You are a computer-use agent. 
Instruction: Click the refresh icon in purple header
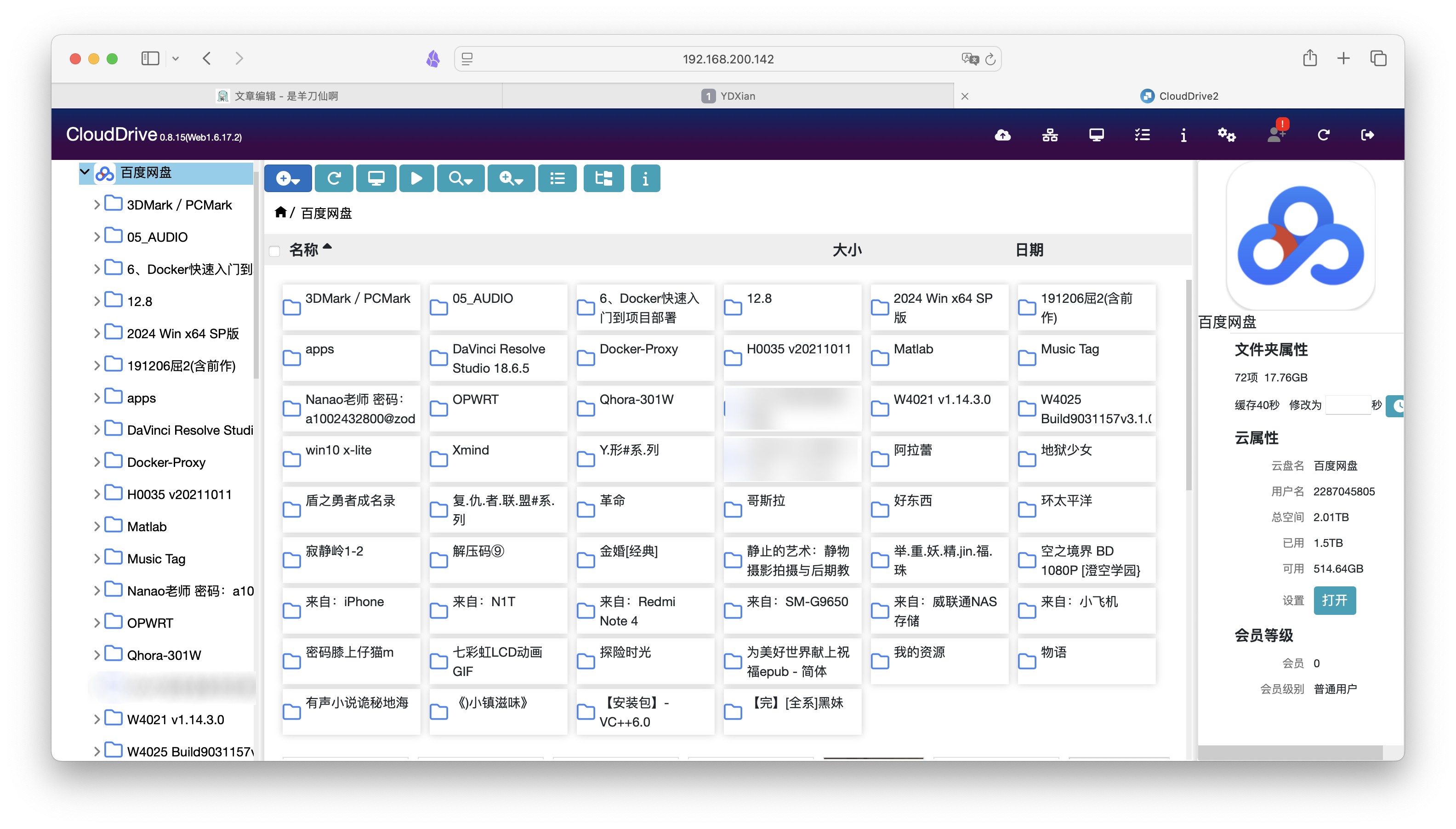tap(1323, 135)
